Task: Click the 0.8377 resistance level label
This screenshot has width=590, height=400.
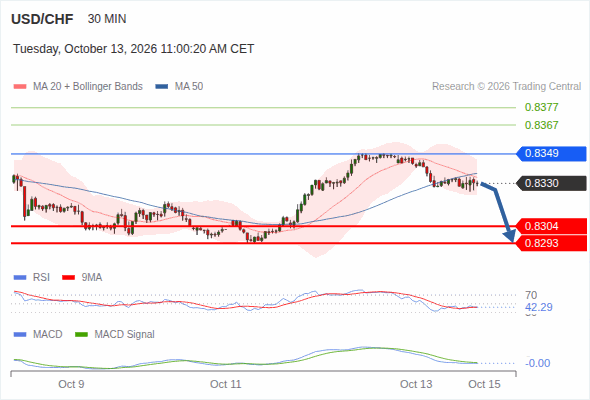Action: [x=541, y=107]
